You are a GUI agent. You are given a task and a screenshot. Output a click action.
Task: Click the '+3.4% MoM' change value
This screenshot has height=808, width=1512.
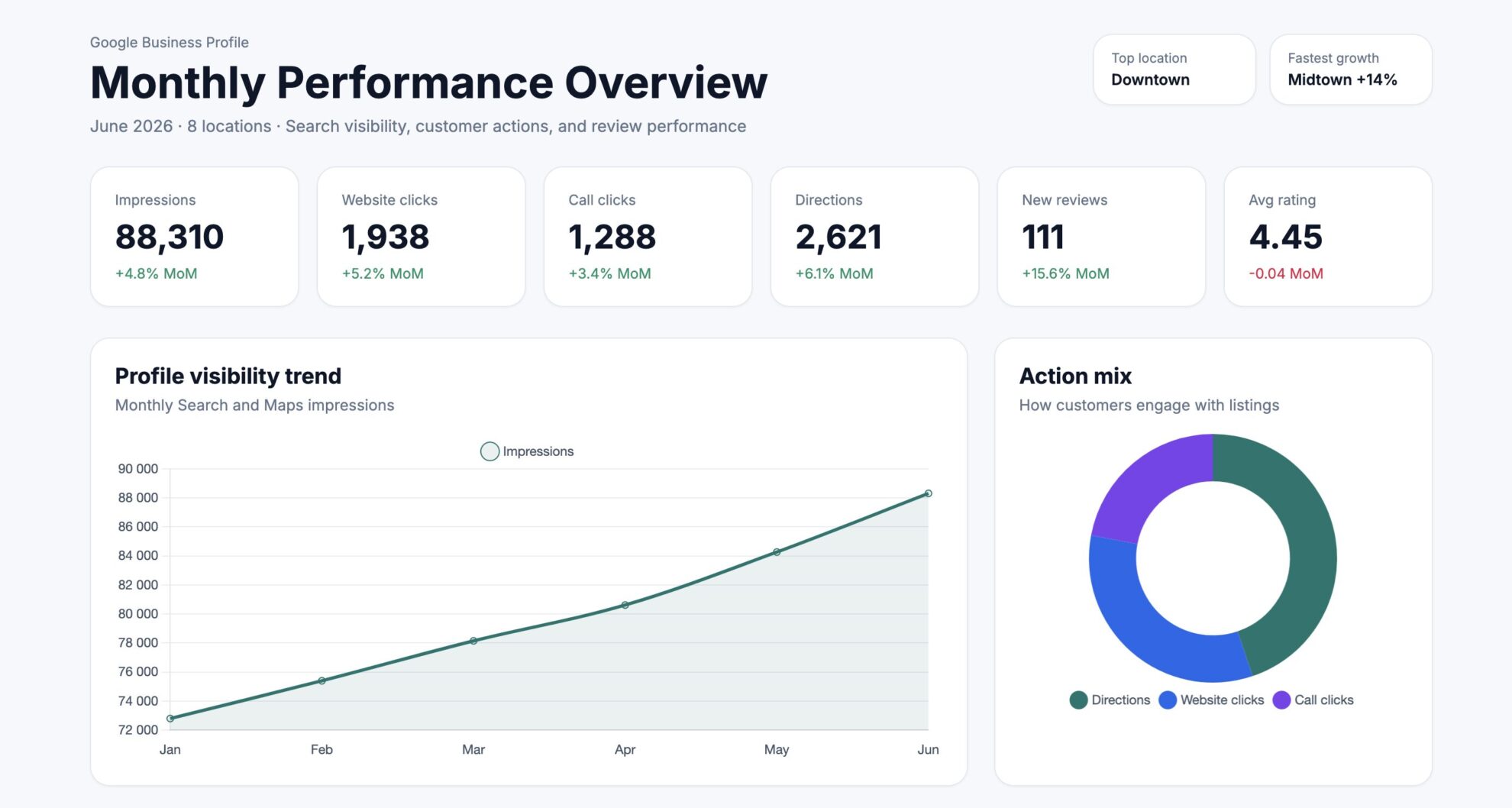pyautogui.click(x=610, y=273)
